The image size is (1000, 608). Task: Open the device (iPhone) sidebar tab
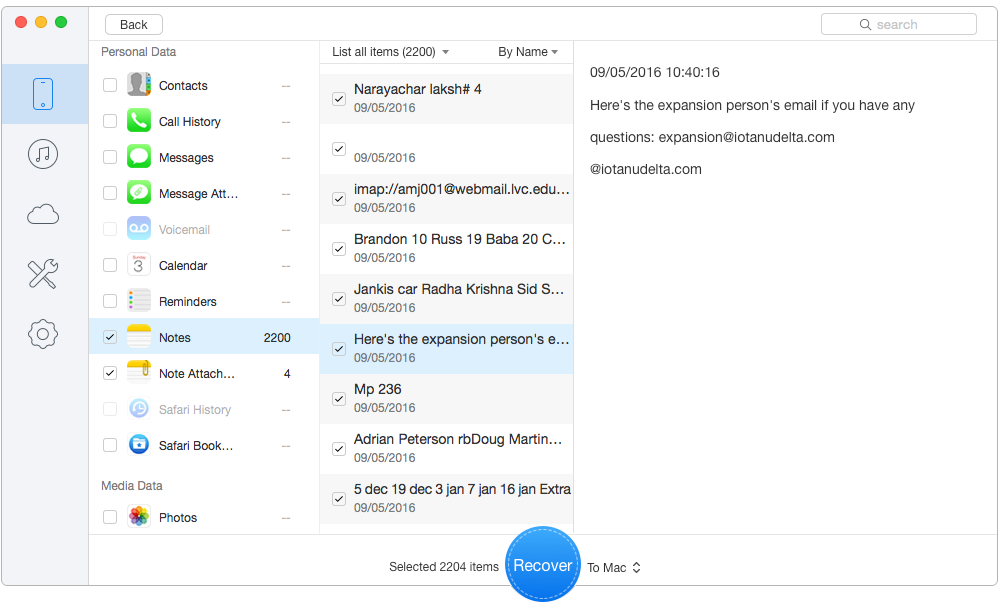(x=43, y=94)
